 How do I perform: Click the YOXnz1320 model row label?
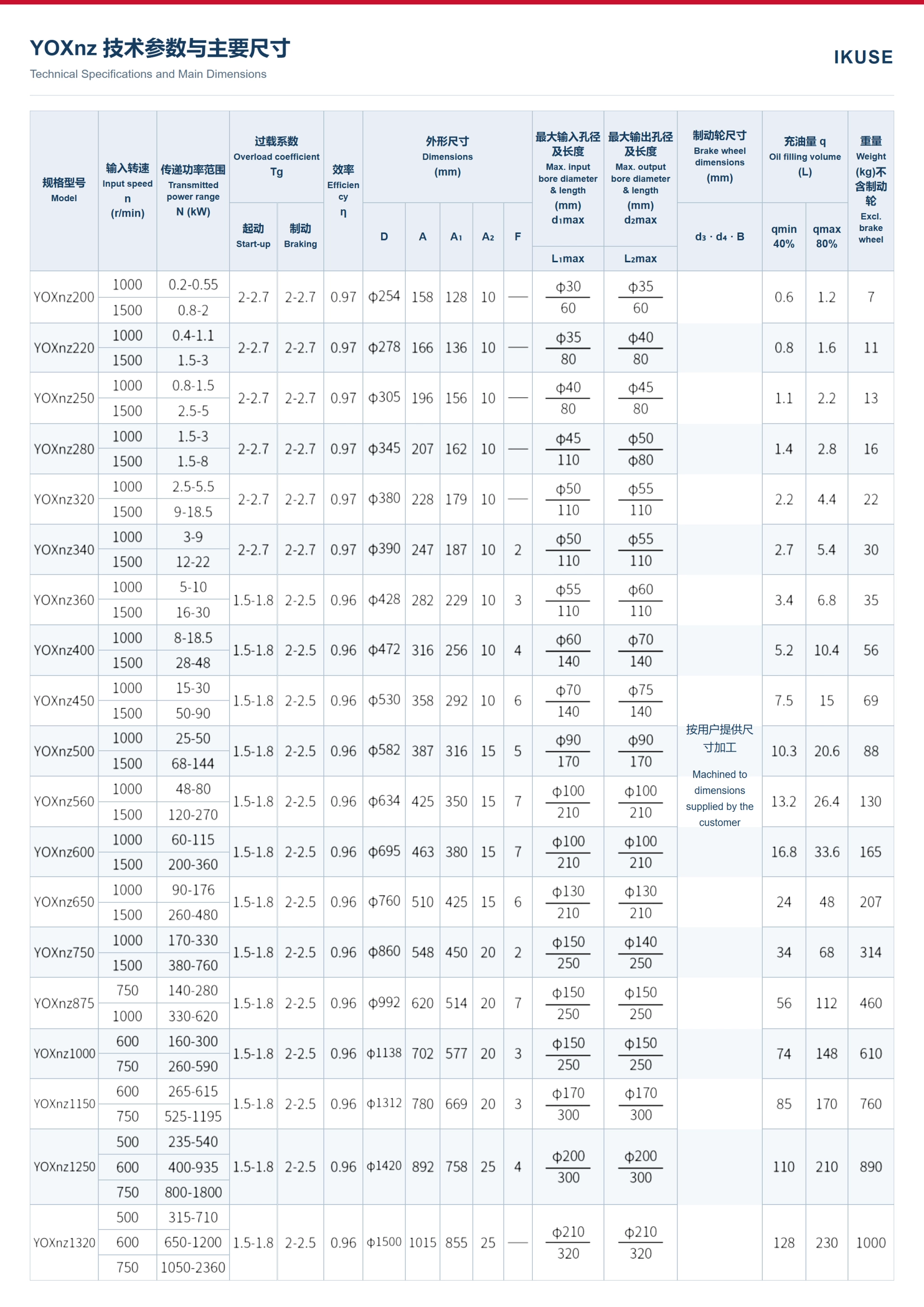pos(64,1243)
